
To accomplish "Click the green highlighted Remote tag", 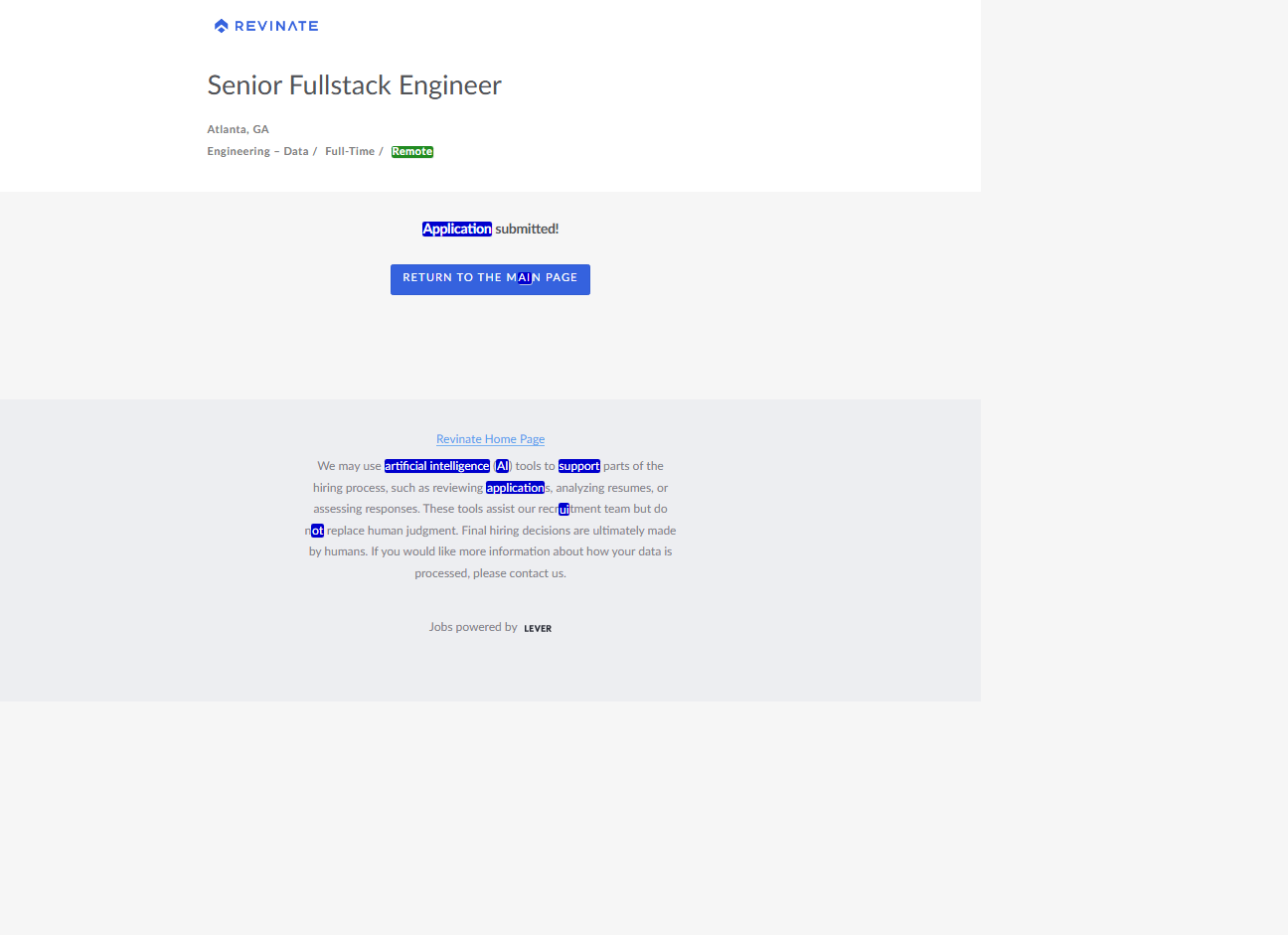I will pyautogui.click(x=411, y=152).
